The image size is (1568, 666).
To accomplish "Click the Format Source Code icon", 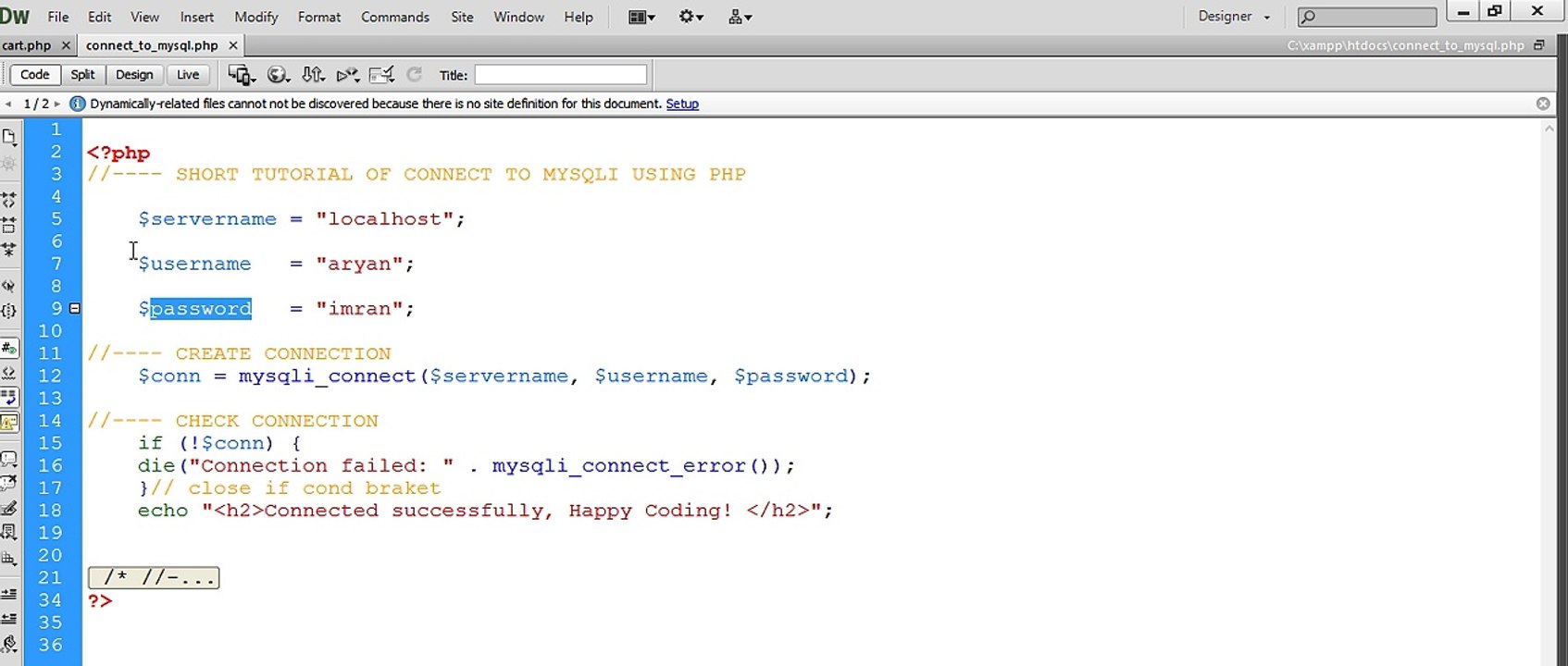I will [9, 644].
